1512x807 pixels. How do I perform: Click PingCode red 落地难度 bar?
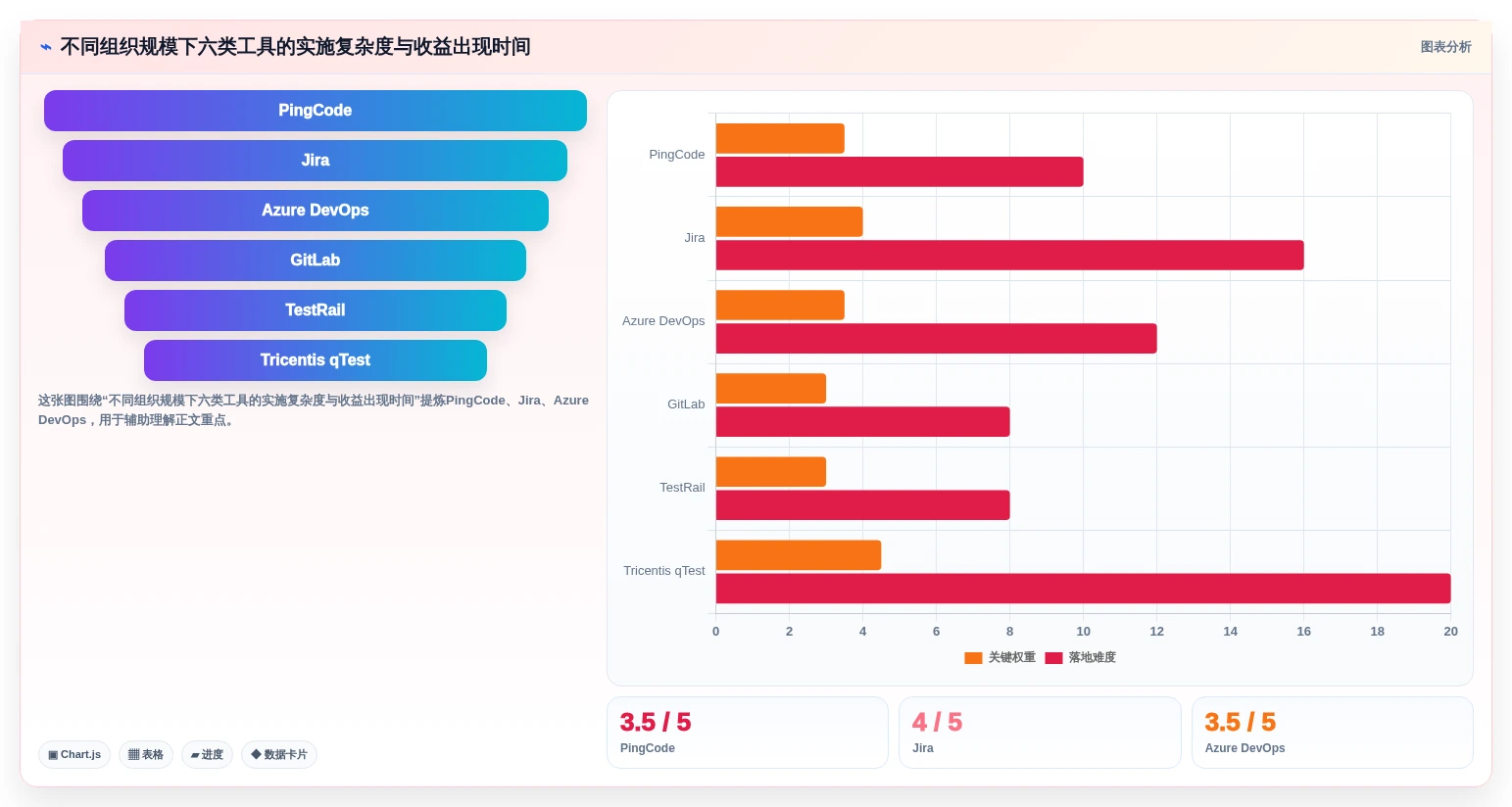[x=900, y=172]
